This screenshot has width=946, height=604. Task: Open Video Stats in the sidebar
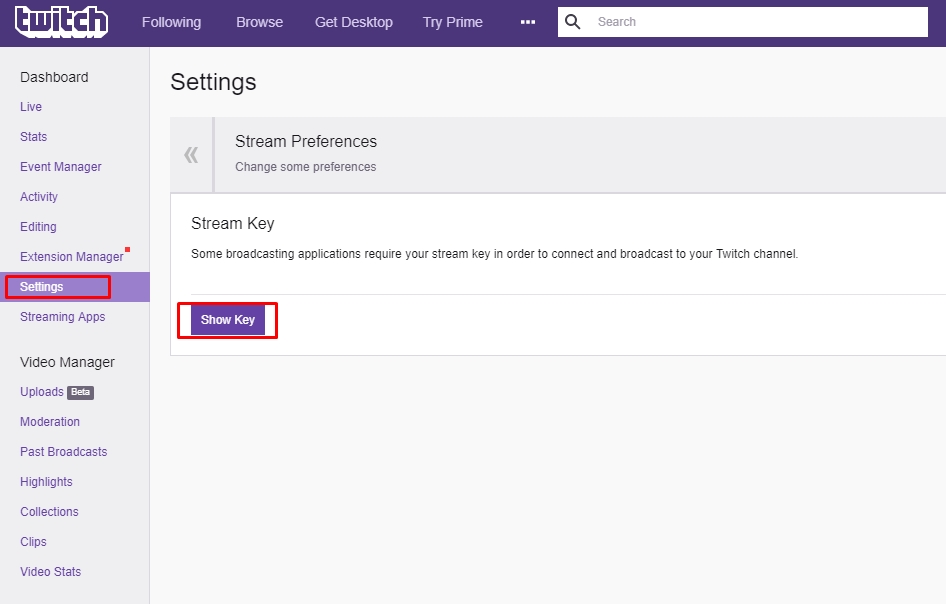tap(50, 571)
